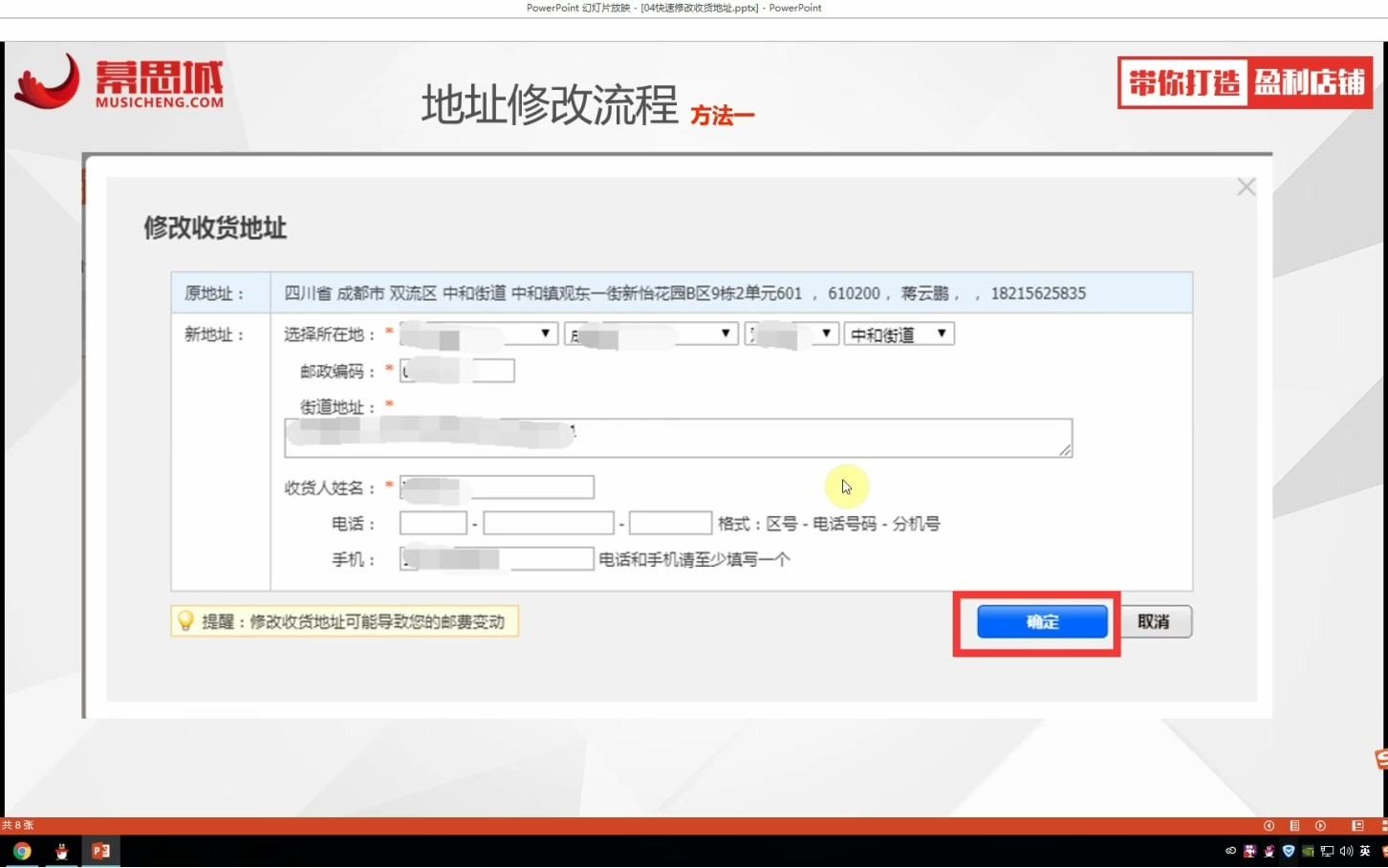Open the NVIDIA tray icon

coord(1308,851)
